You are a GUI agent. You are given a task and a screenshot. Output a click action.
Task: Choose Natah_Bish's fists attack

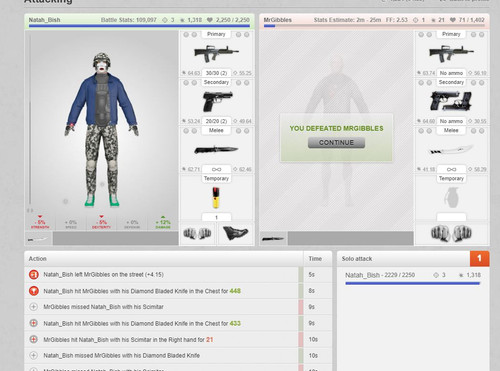coord(197,233)
